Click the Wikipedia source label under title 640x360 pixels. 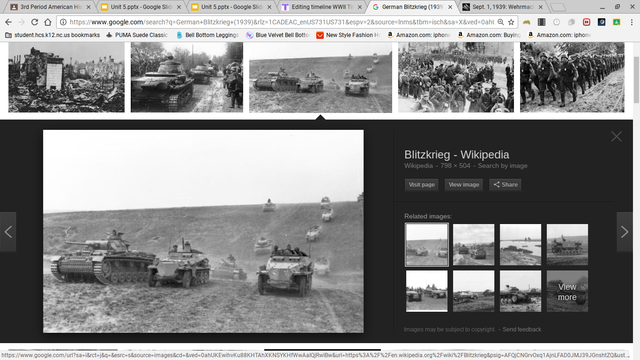pyautogui.click(x=418, y=166)
